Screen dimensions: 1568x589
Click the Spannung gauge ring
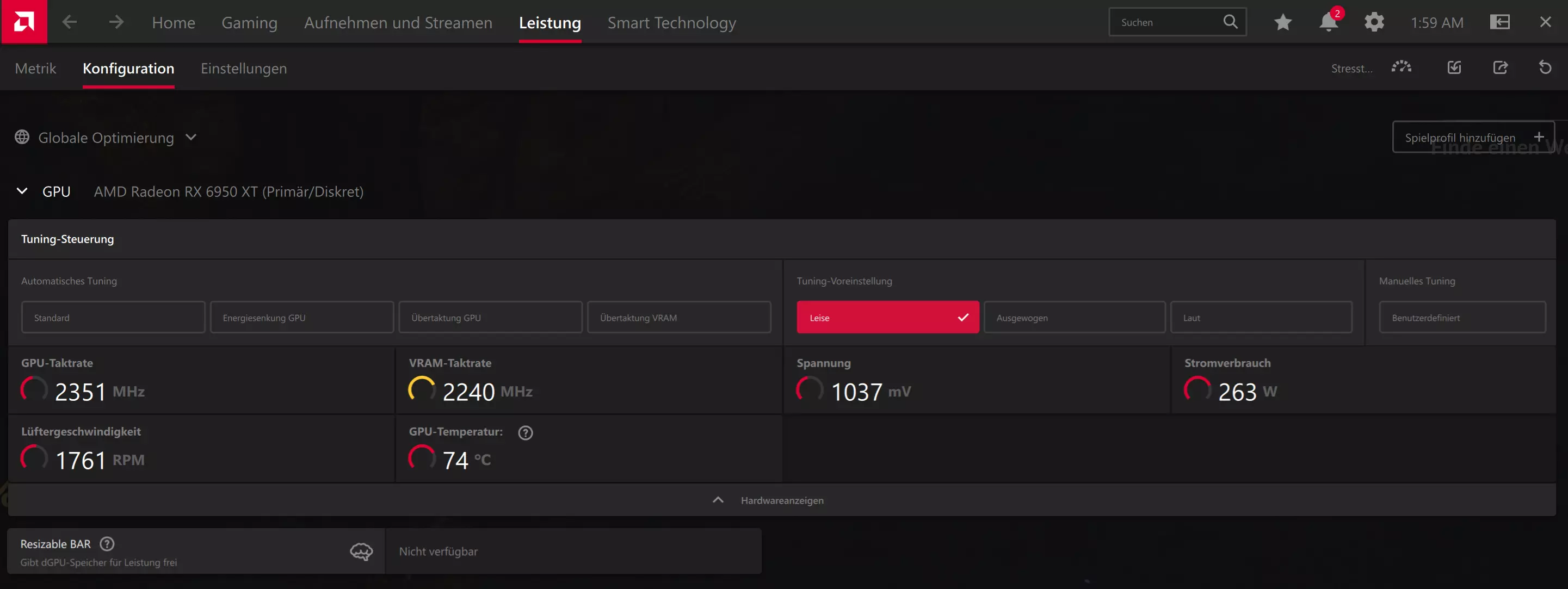click(810, 389)
